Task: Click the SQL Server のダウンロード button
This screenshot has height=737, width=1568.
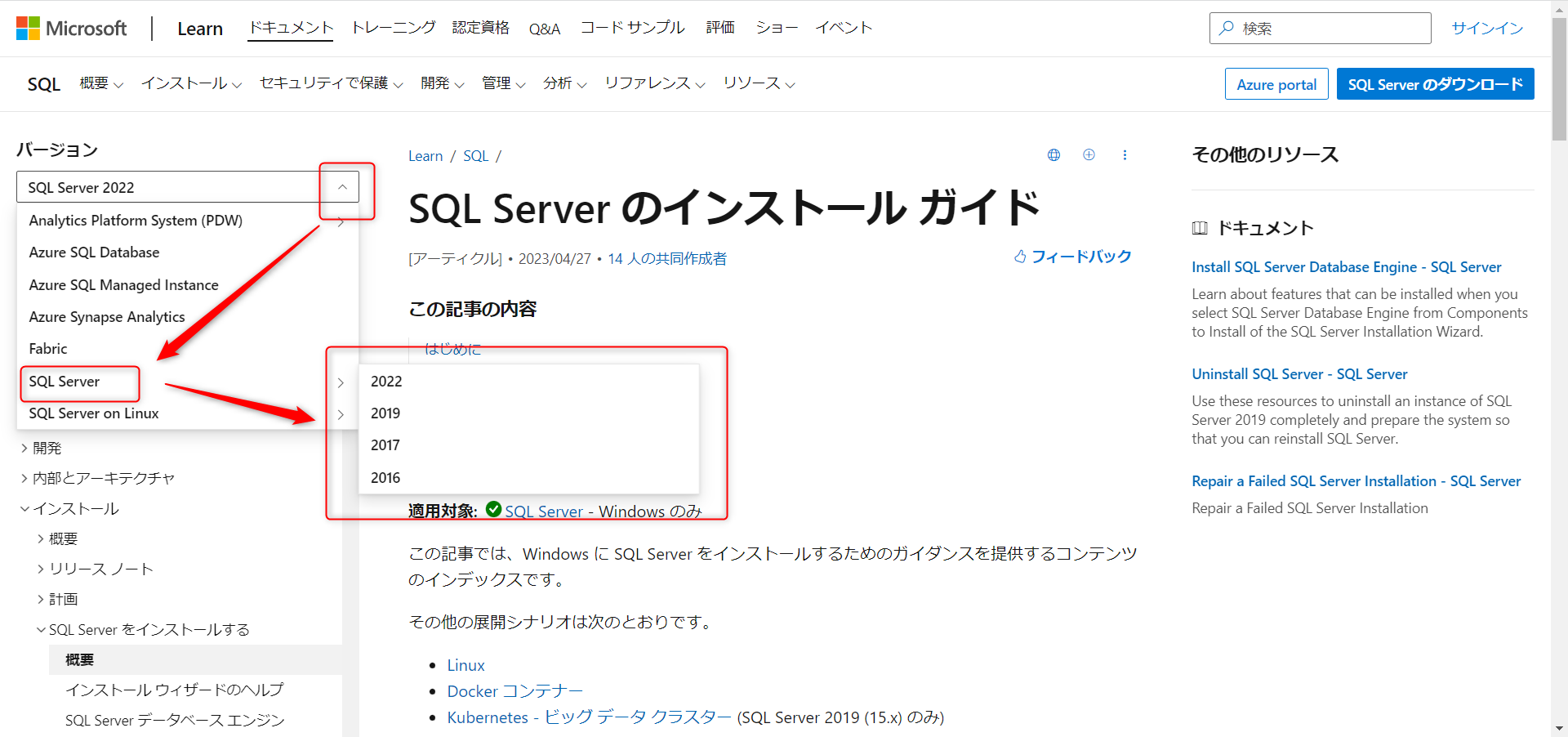Action: pyautogui.click(x=1435, y=84)
